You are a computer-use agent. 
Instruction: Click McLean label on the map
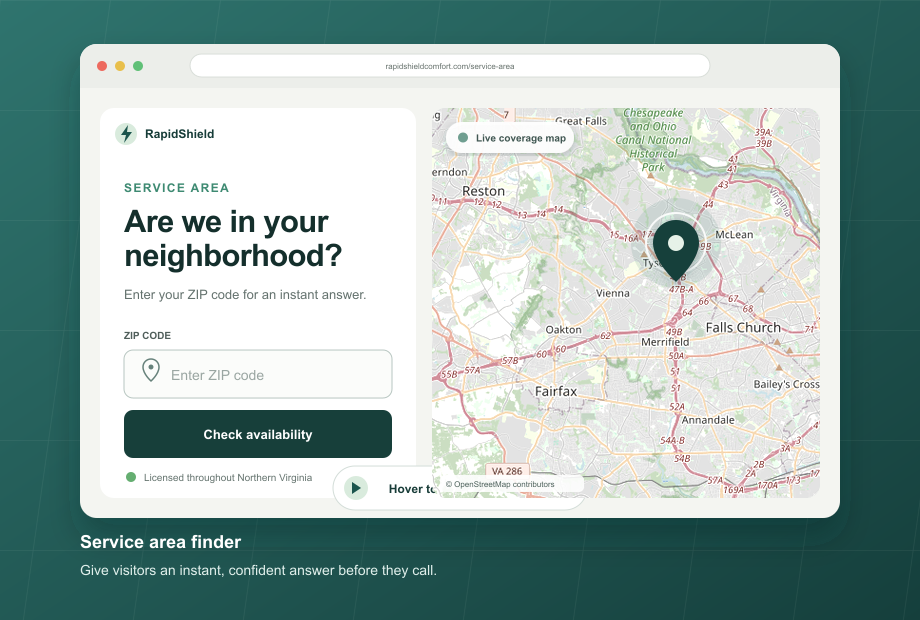pyautogui.click(x=734, y=235)
